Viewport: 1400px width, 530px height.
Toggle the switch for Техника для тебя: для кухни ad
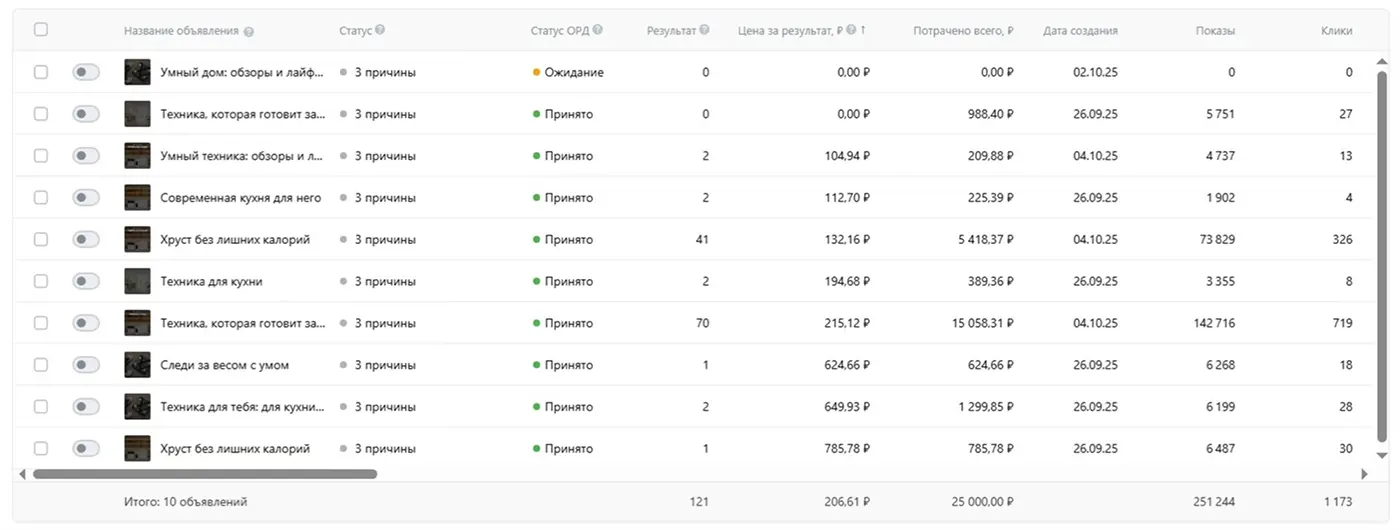pos(86,407)
